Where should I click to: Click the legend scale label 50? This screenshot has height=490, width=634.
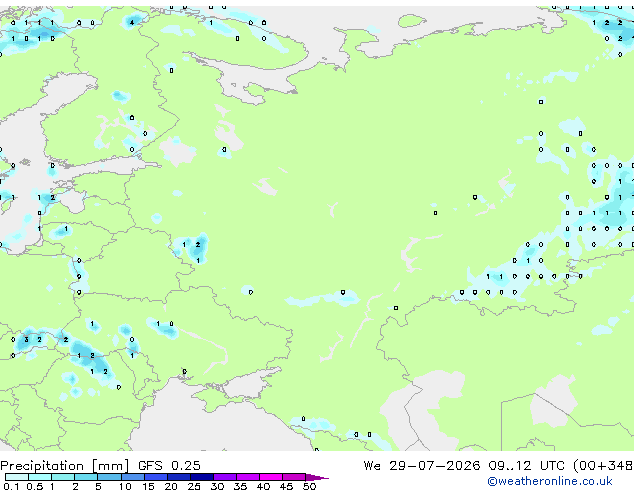pos(309,486)
